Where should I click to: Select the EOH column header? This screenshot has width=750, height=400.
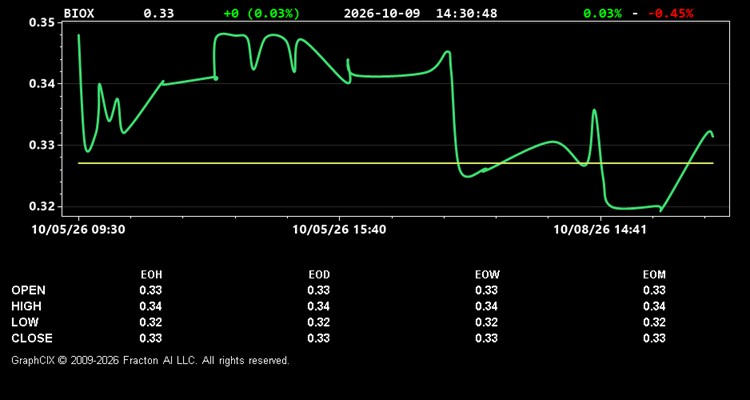(x=151, y=275)
